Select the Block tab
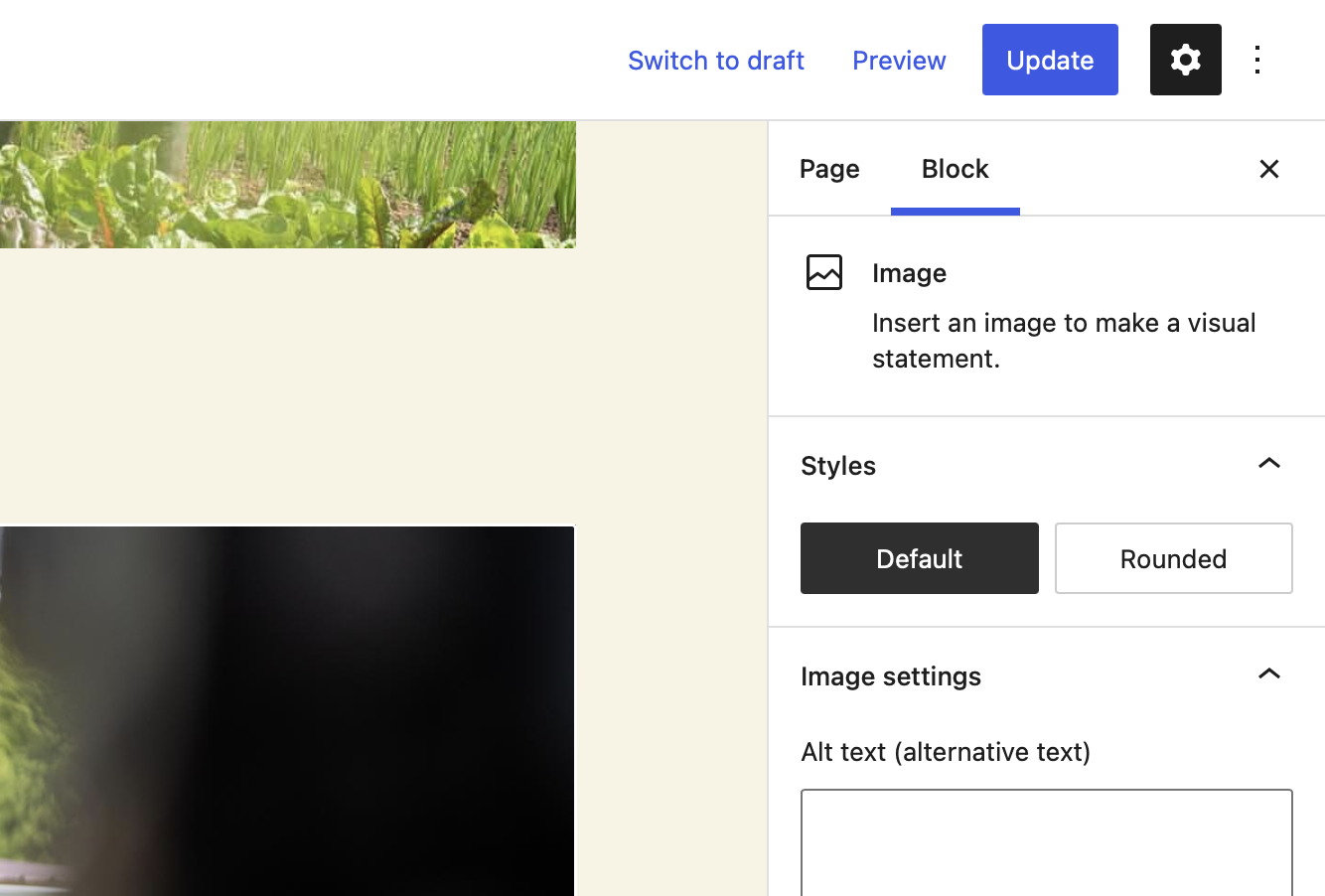Screen dimensions: 1325x896 pyautogui.click(x=955, y=169)
